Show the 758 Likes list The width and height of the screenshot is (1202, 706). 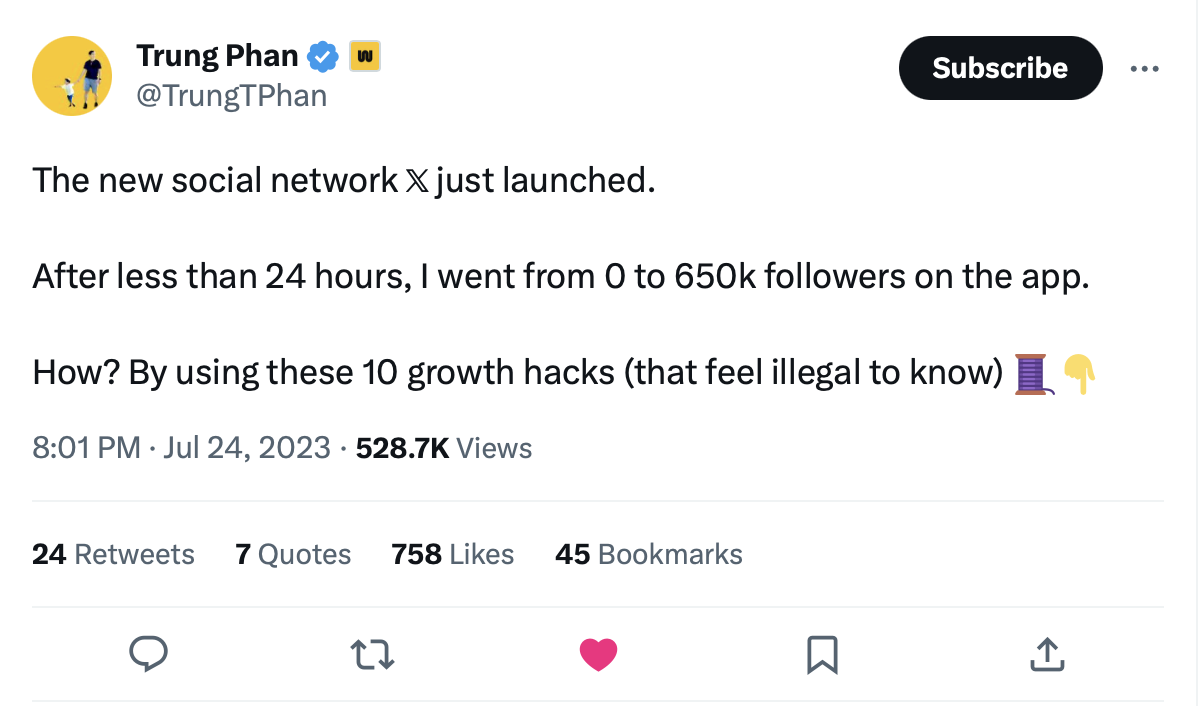point(453,554)
